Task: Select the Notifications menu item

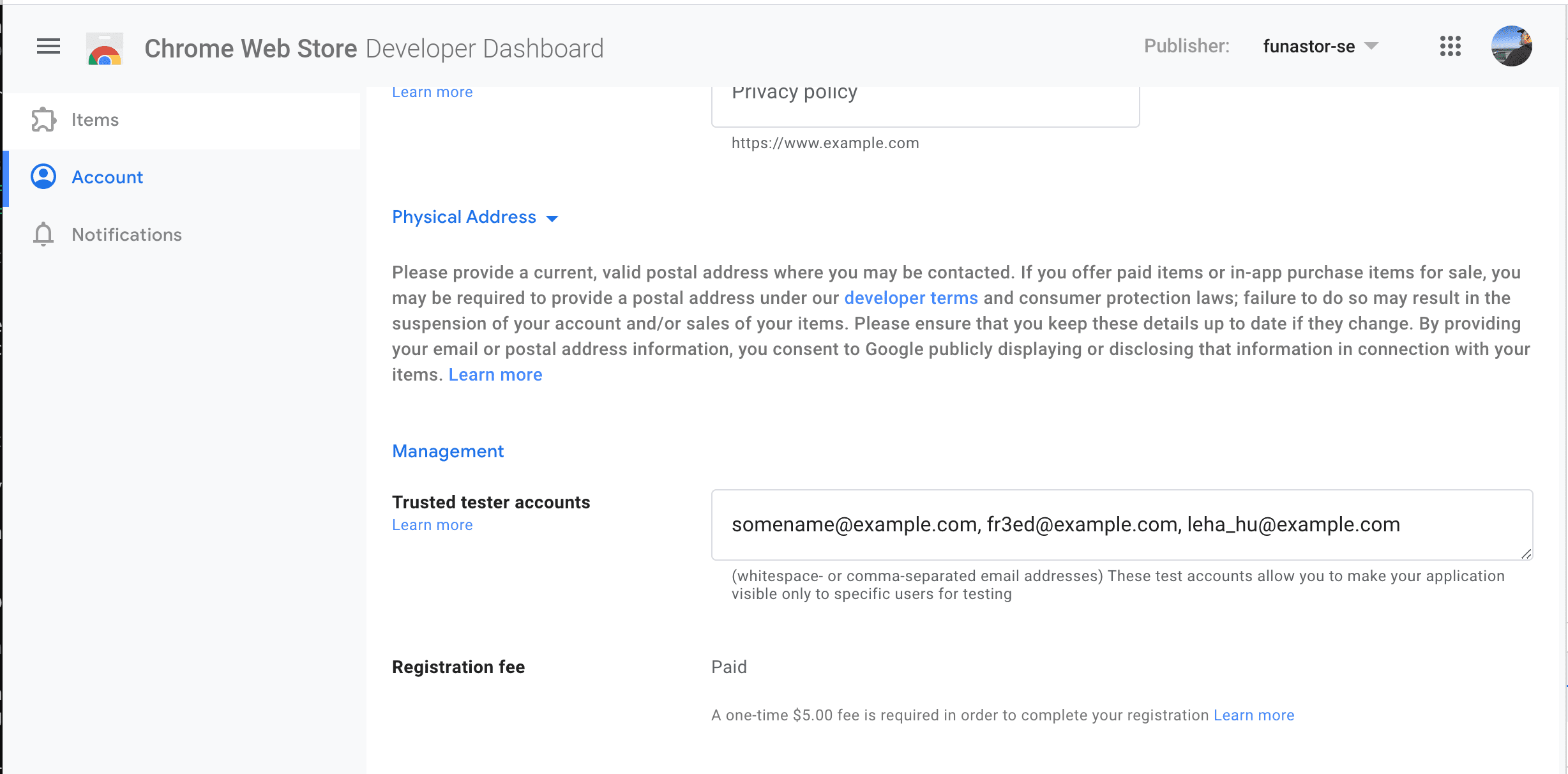Action: tap(127, 235)
